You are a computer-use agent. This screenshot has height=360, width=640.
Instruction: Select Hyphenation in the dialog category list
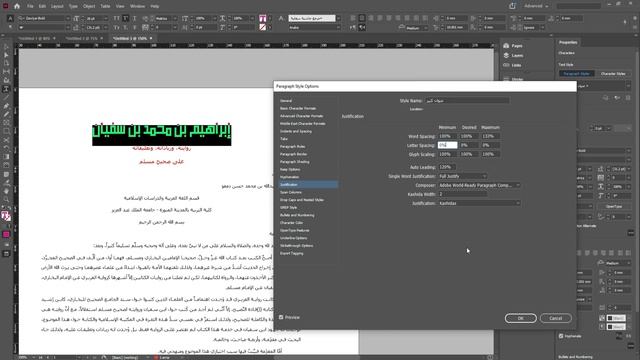[x=289, y=177]
